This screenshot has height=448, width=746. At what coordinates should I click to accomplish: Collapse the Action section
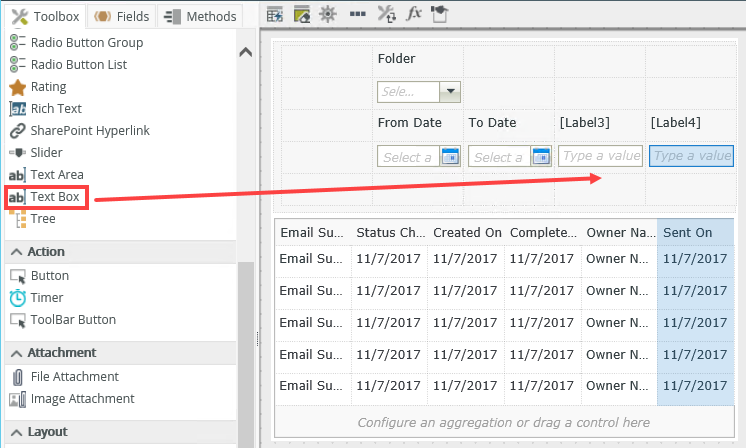click(16, 252)
